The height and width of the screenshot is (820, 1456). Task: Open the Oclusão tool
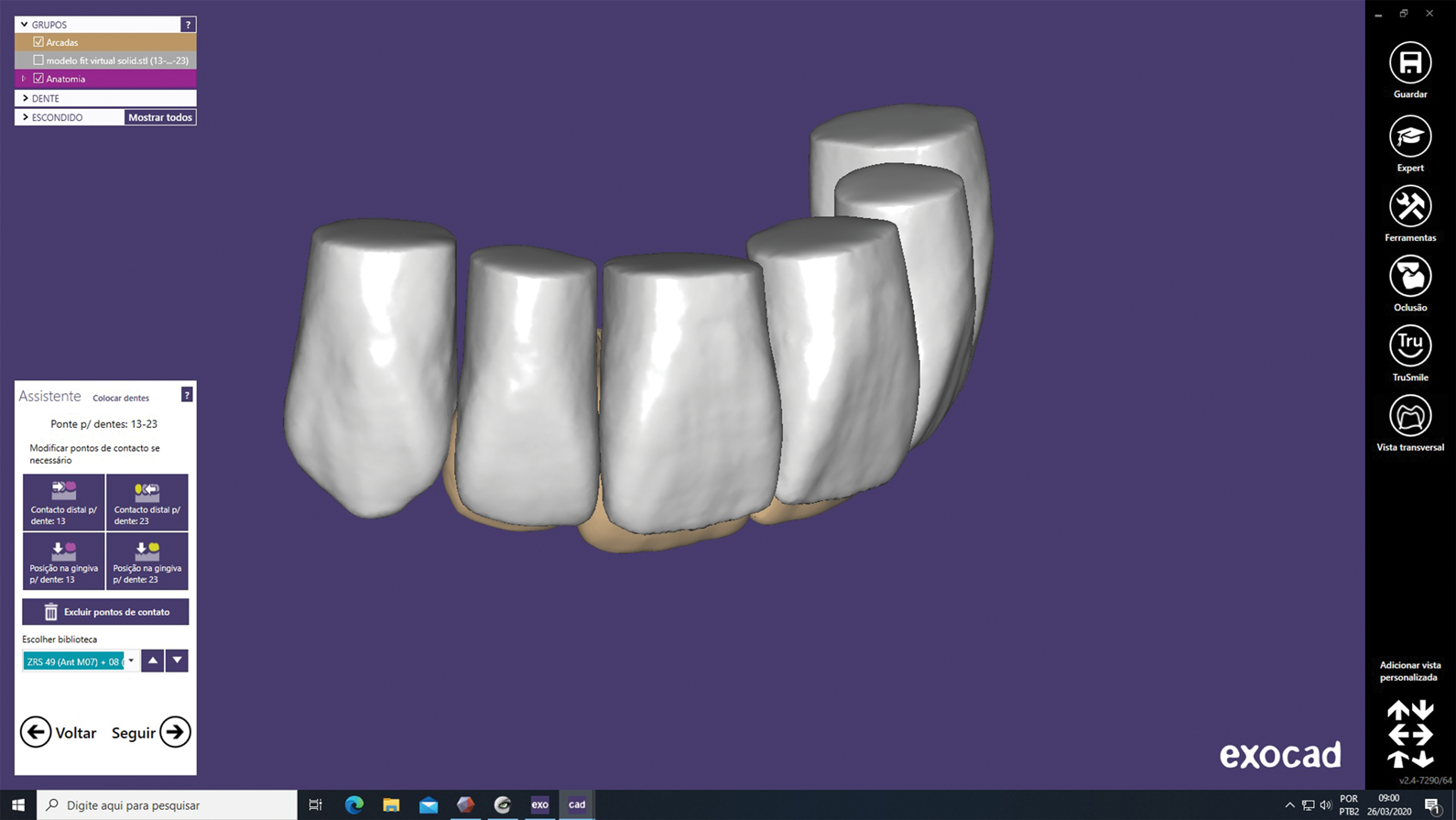pyautogui.click(x=1409, y=277)
